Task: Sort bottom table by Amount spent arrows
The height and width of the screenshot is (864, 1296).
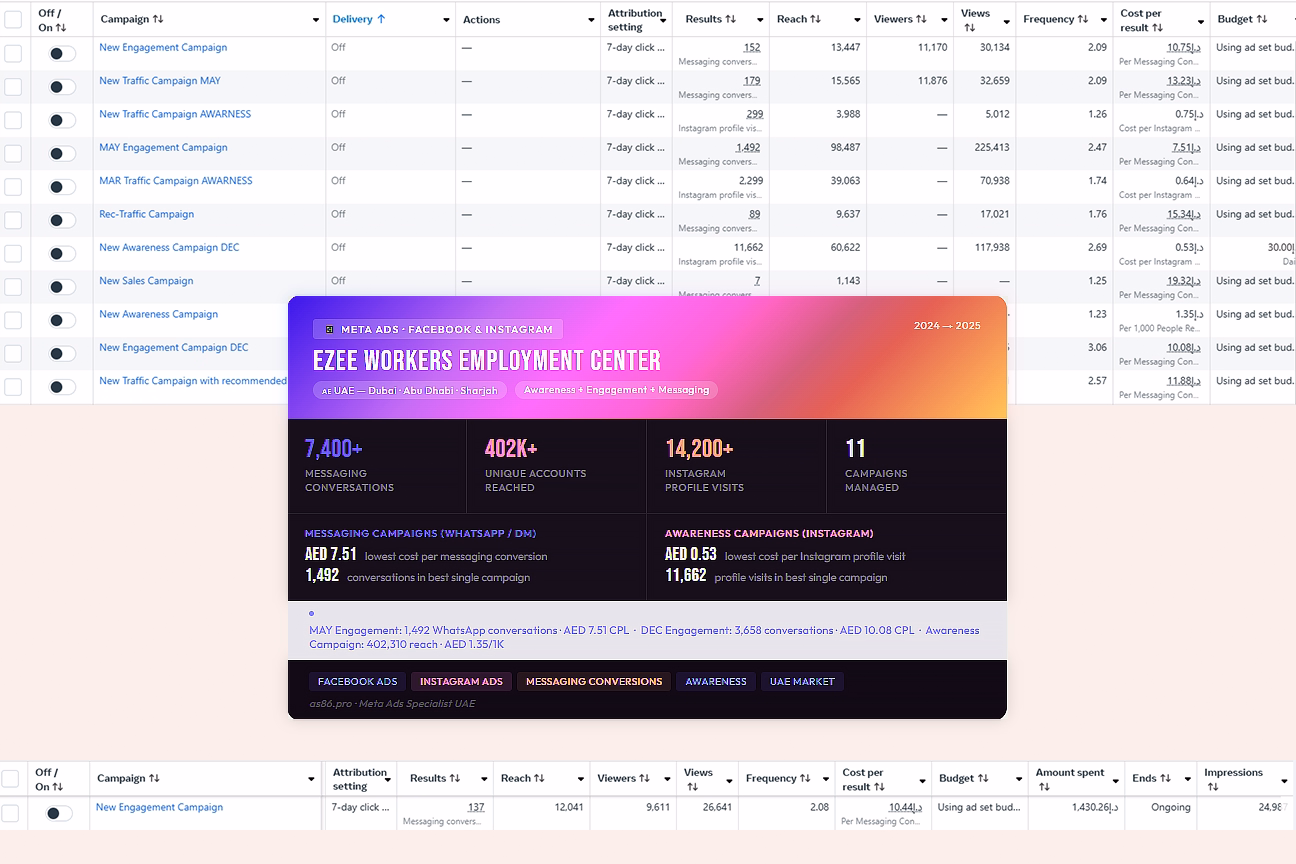Action: (1042, 787)
